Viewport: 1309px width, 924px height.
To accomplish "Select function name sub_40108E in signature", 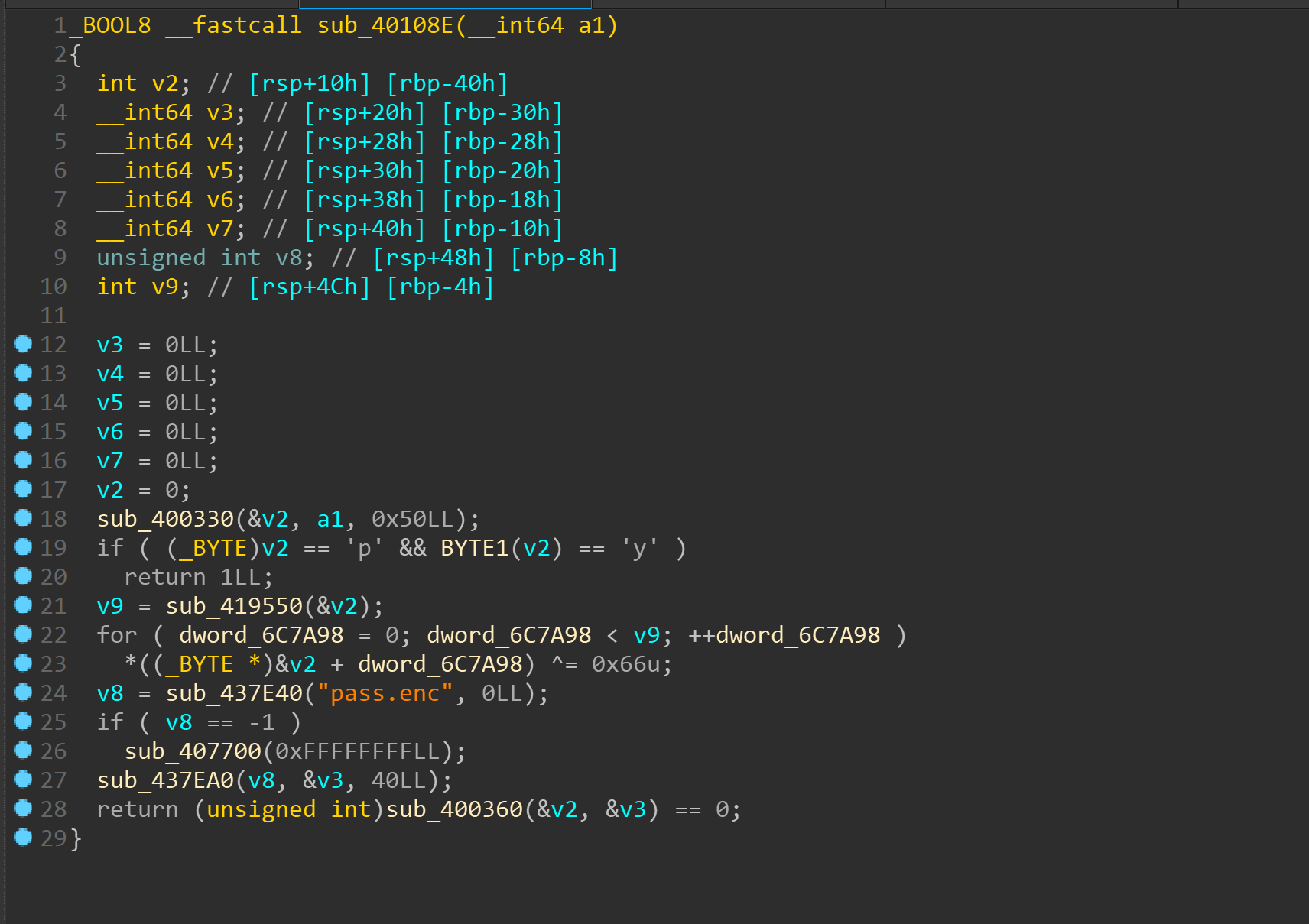I will [385, 25].
